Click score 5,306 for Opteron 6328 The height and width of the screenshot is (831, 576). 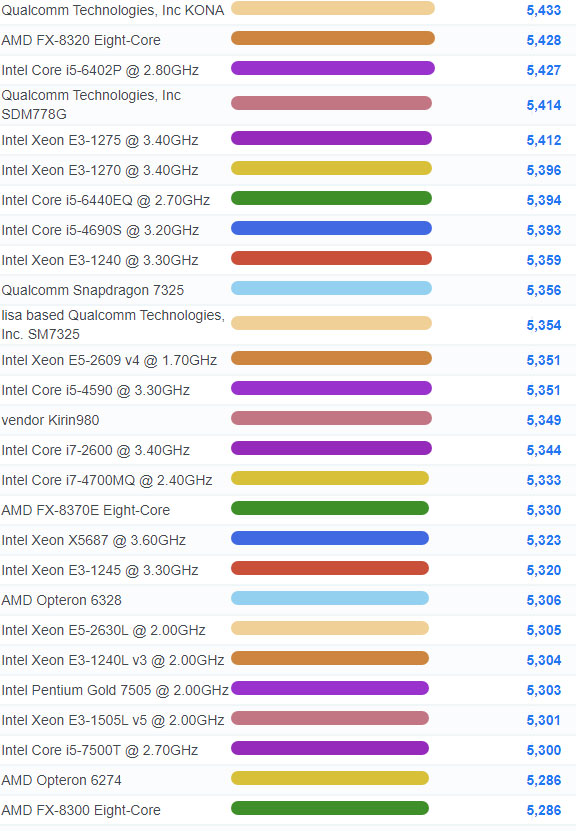point(544,600)
